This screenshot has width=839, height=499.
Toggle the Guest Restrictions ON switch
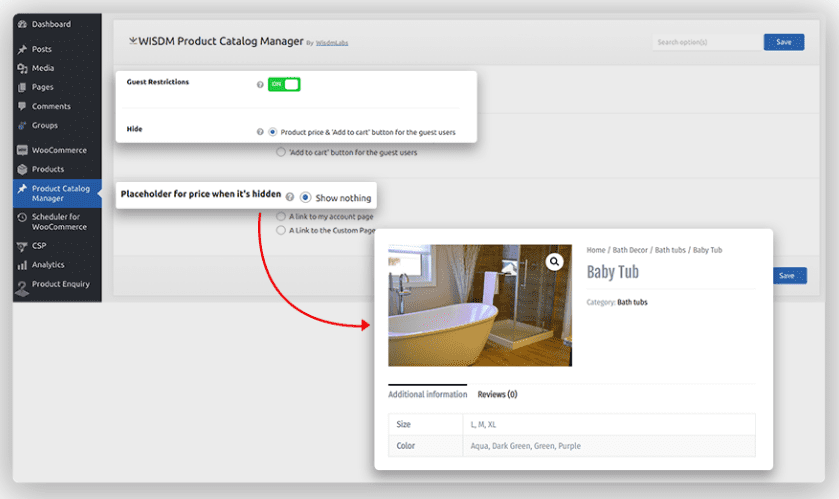tap(284, 84)
